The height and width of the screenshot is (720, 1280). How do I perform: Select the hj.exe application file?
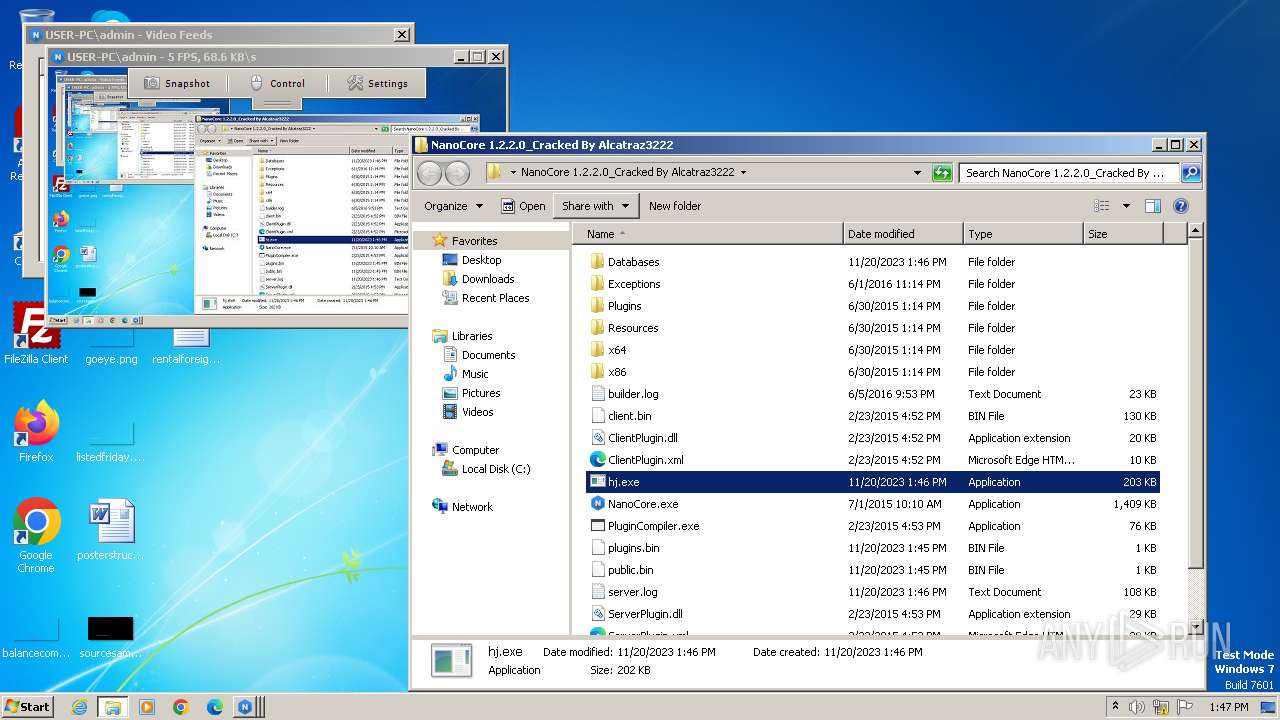pyautogui.click(x=872, y=482)
